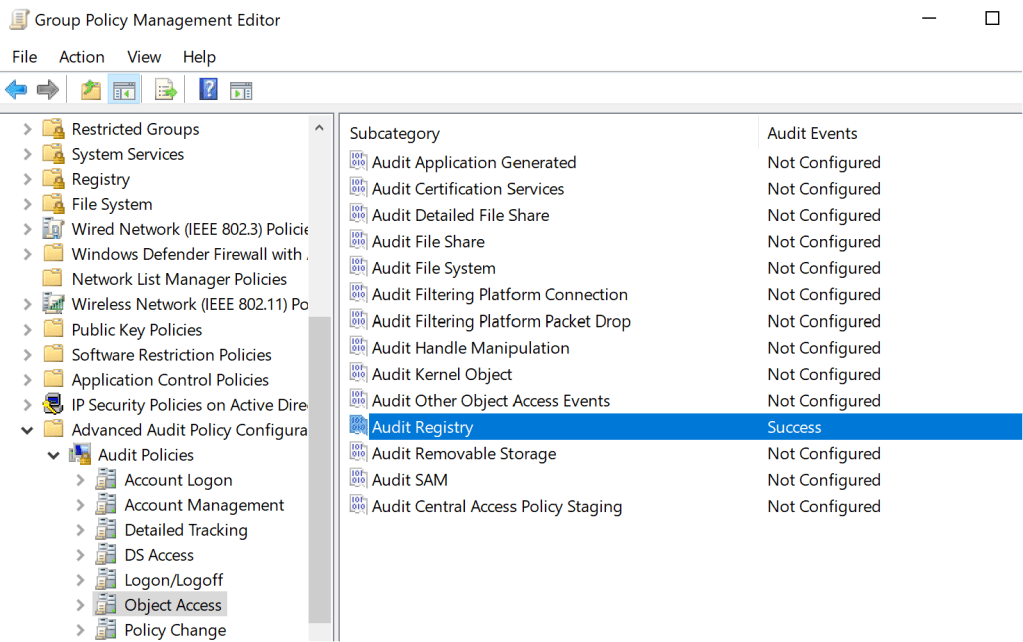This screenshot has height=642, width=1023.
Task: Open Help via blue question mark icon
Action: tap(208, 90)
